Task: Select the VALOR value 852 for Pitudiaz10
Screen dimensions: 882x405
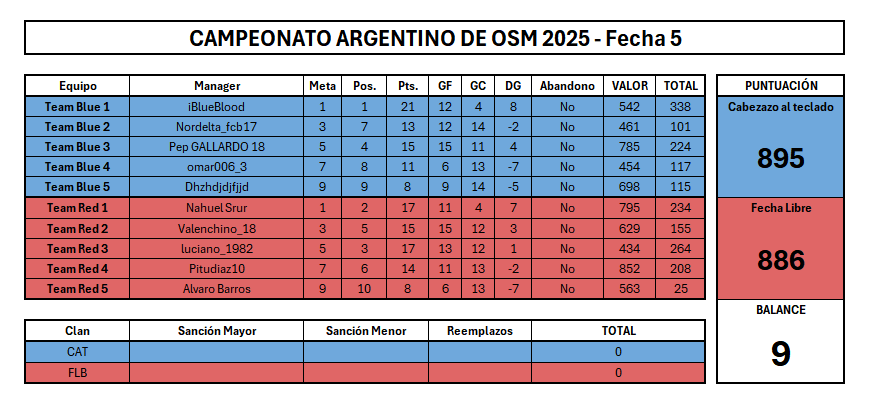Action: (x=629, y=269)
